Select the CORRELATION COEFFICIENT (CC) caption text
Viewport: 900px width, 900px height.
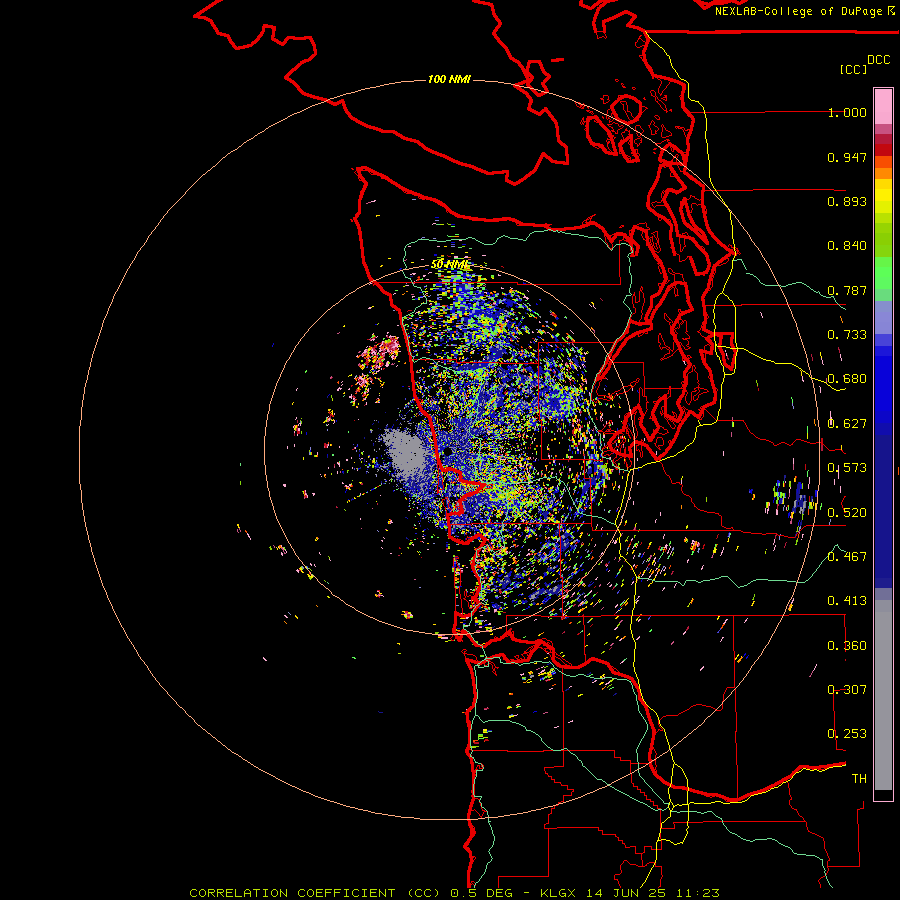point(315,893)
